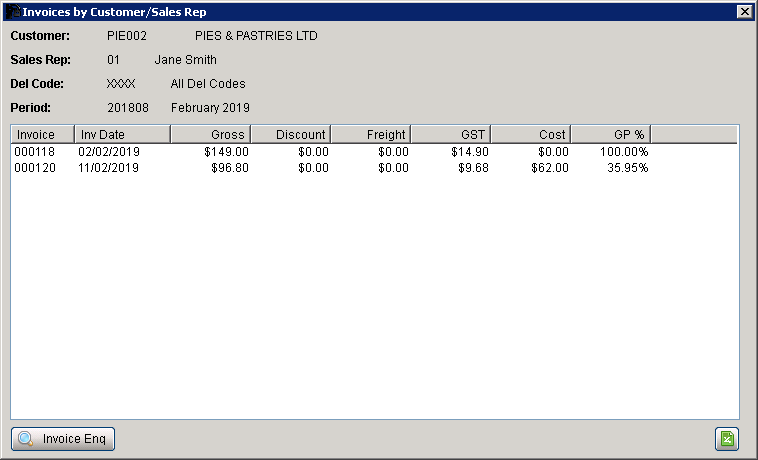This screenshot has width=758, height=460.
Task: Click the All Del Codes text
Action: tap(208, 84)
